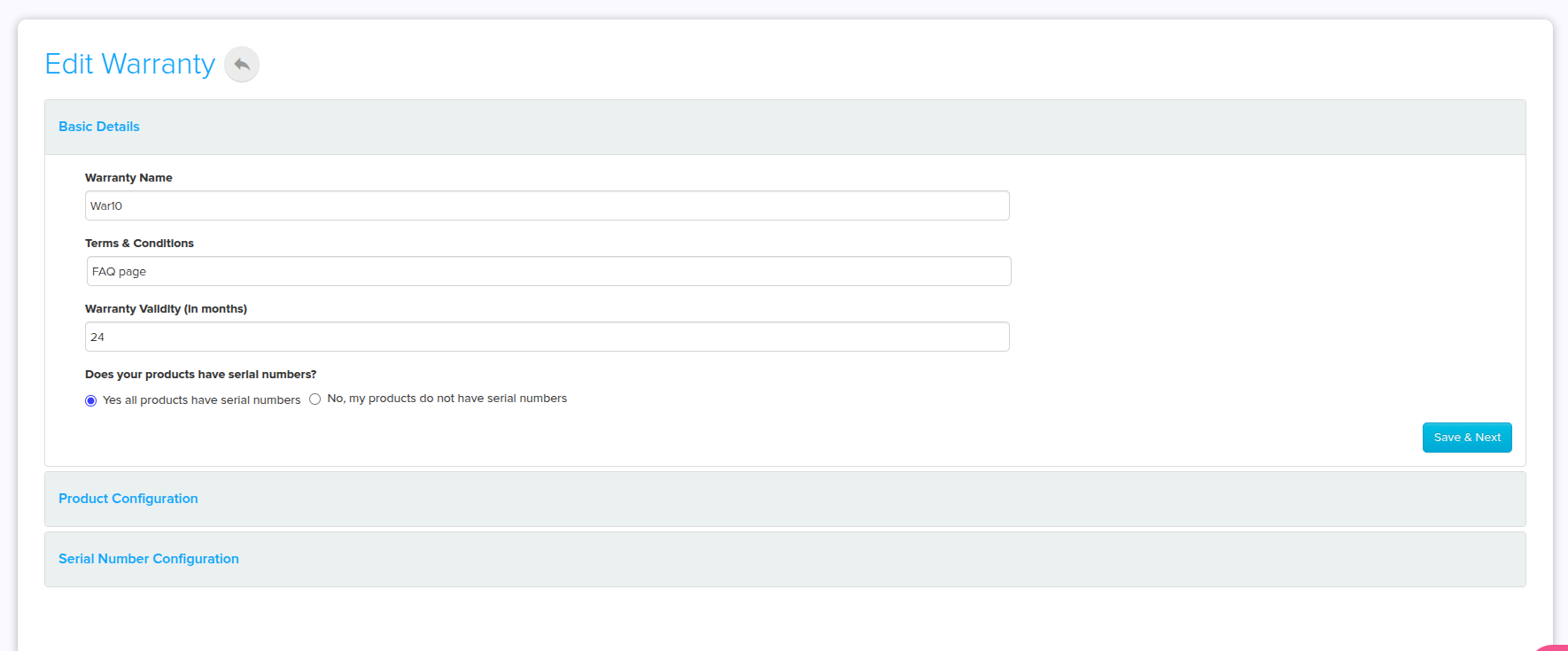Expand the Product Configuration section
The height and width of the screenshot is (651, 1568).
click(x=785, y=499)
